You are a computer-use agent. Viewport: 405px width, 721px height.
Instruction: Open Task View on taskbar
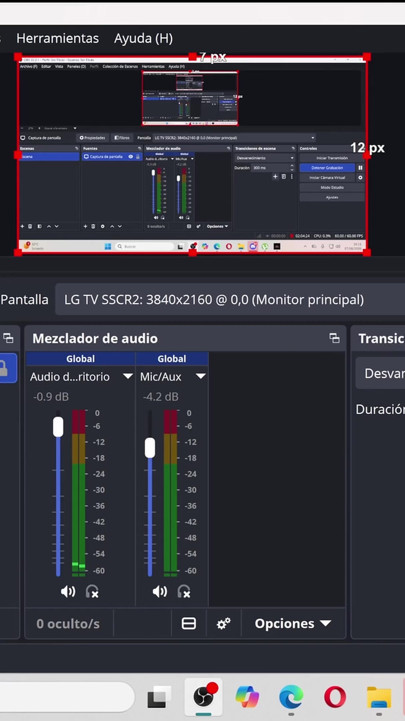(159, 698)
